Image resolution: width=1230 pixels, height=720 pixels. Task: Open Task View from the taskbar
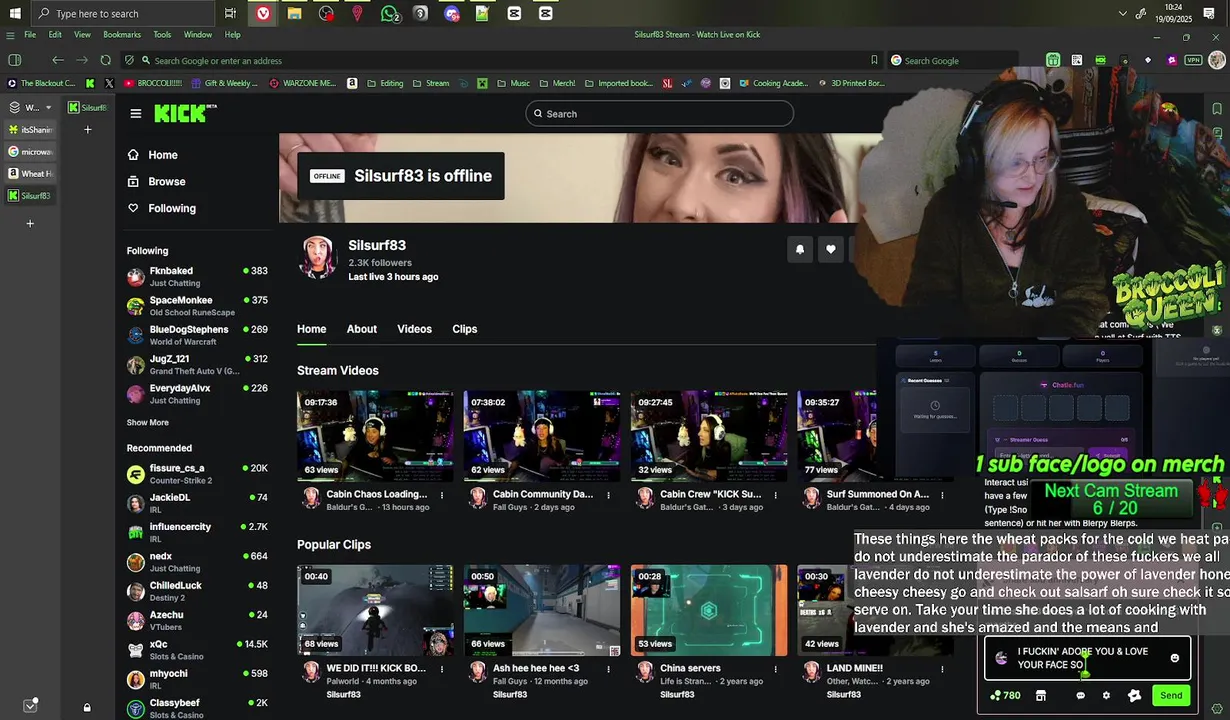coord(230,13)
